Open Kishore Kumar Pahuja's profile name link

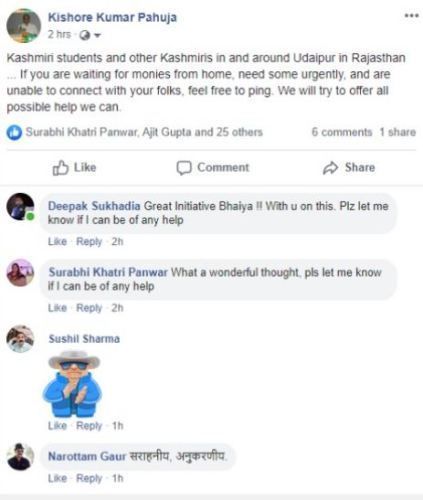click(x=112, y=17)
